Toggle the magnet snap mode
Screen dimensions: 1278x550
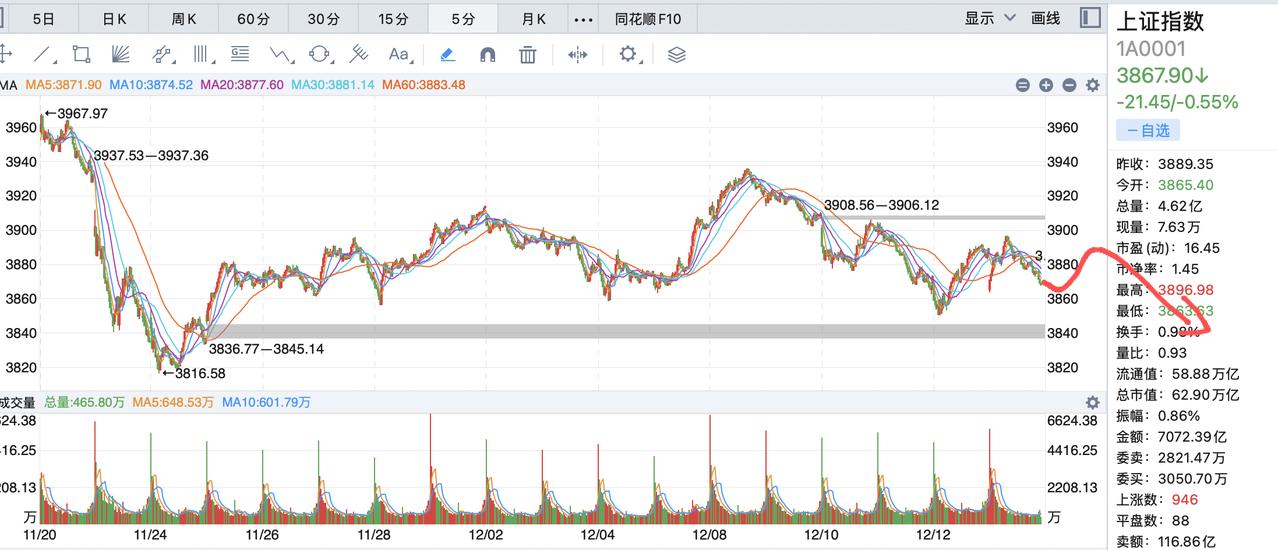click(x=488, y=54)
